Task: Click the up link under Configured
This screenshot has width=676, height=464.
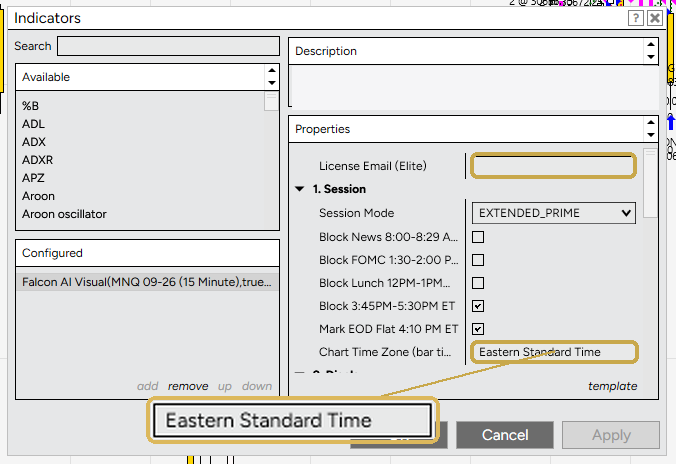Action: pyautogui.click(x=225, y=386)
